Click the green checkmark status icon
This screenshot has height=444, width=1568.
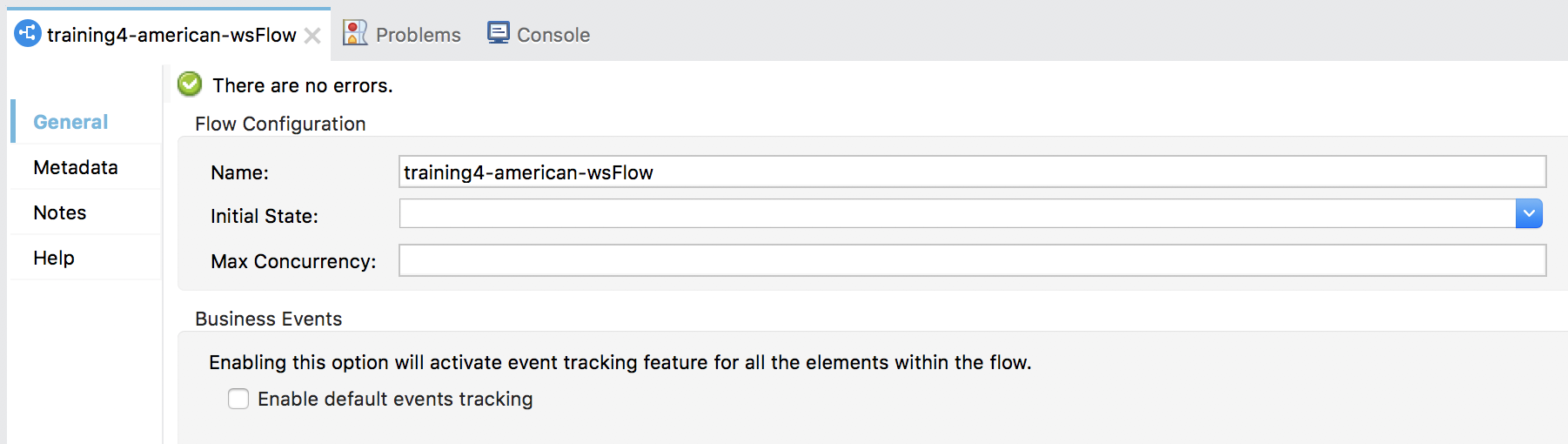[190, 84]
